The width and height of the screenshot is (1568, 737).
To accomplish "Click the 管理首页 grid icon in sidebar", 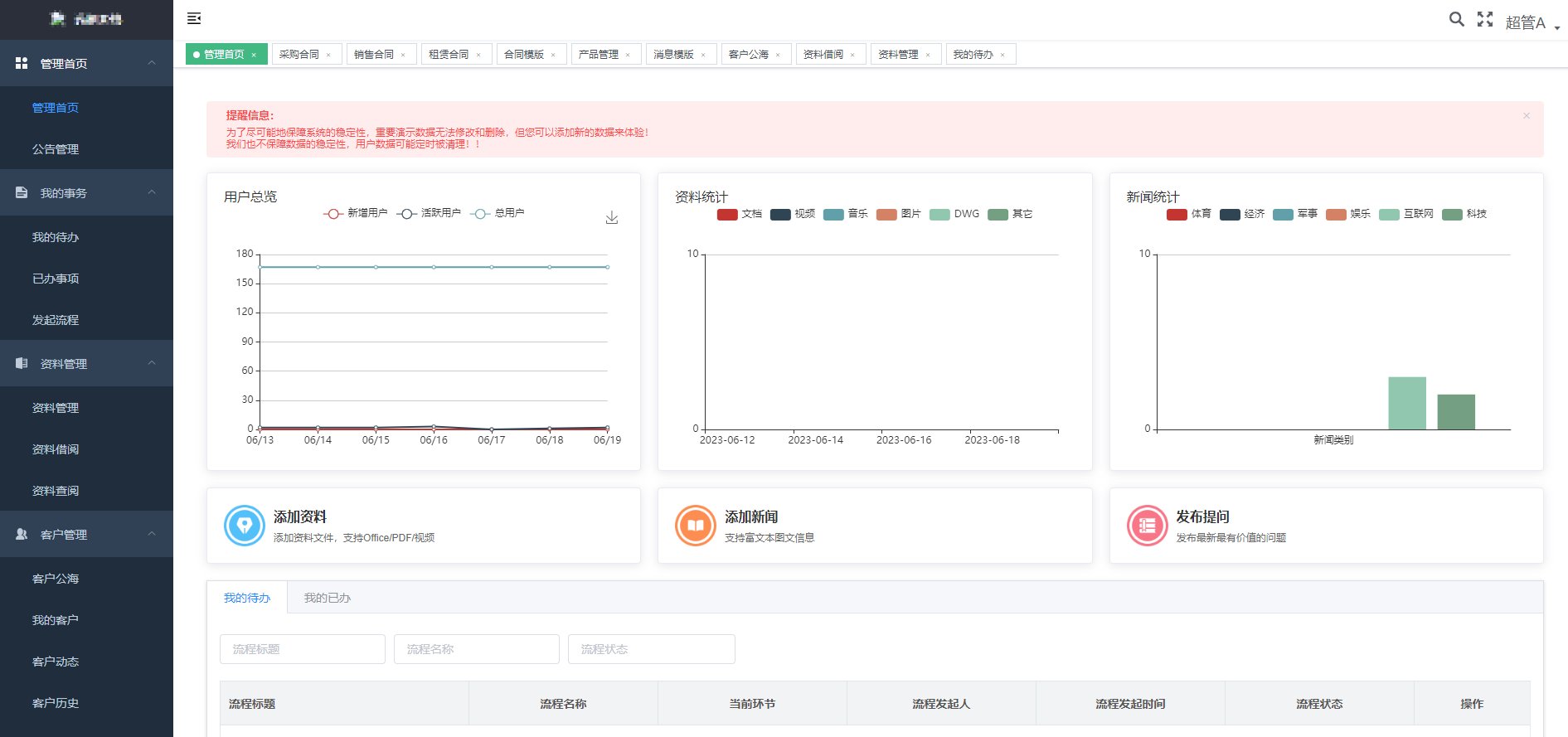I will click(x=22, y=63).
